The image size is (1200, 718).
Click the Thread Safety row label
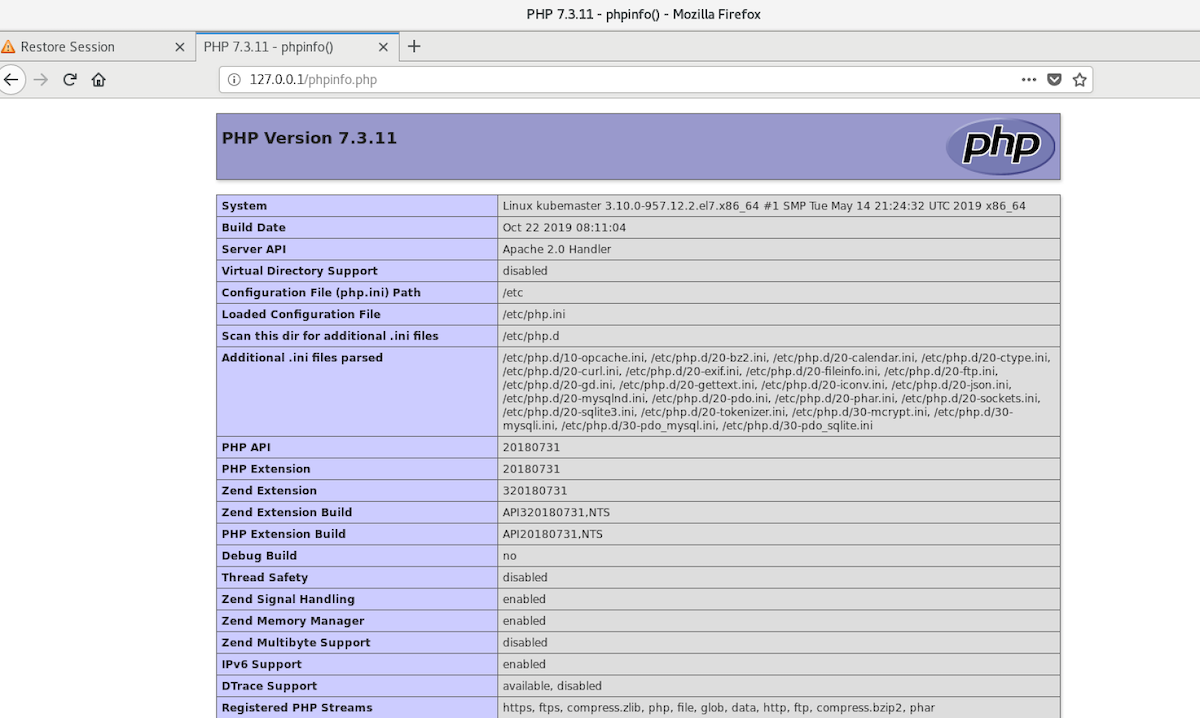pyautogui.click(x=265, y=577)
